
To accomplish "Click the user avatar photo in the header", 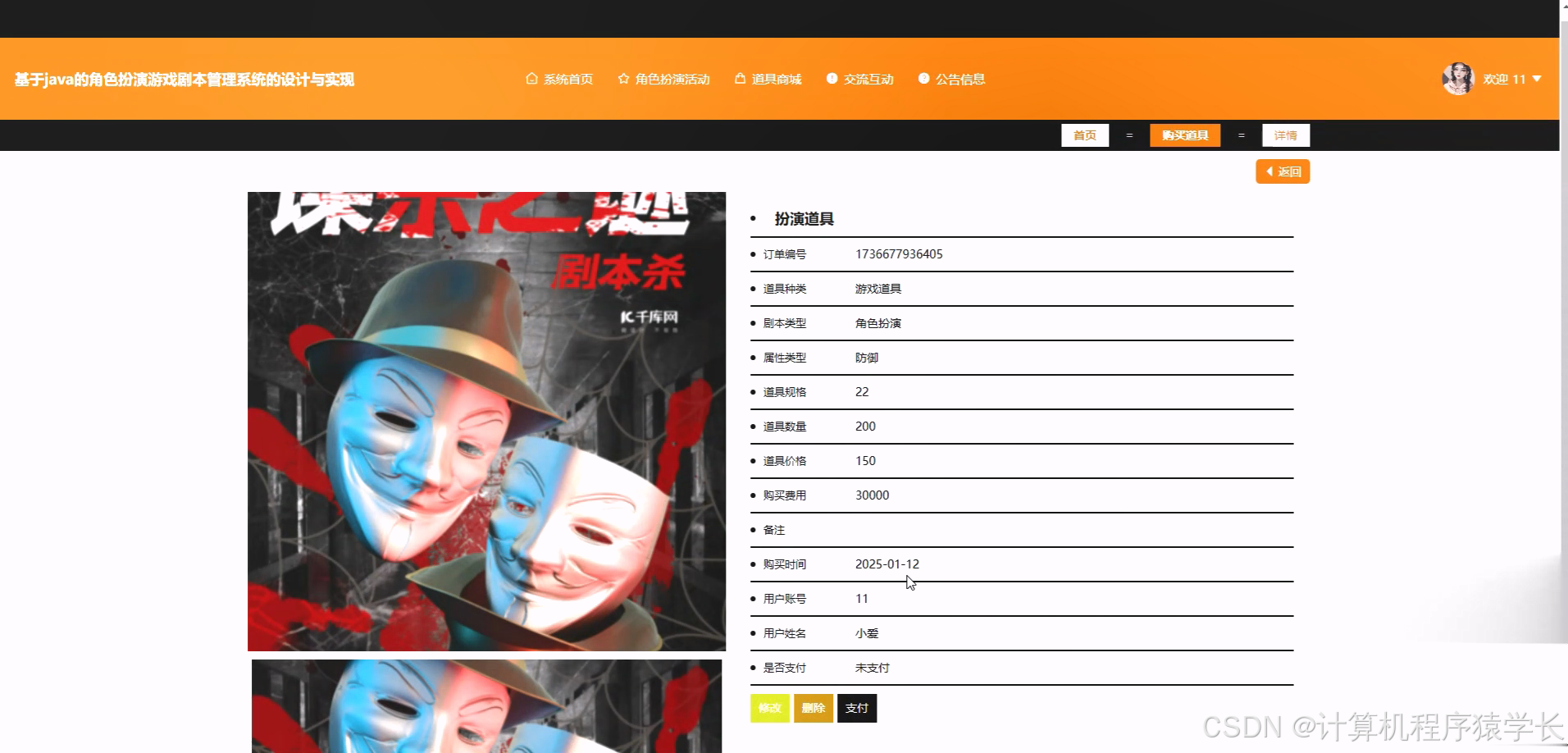I will click(1458, 79).
